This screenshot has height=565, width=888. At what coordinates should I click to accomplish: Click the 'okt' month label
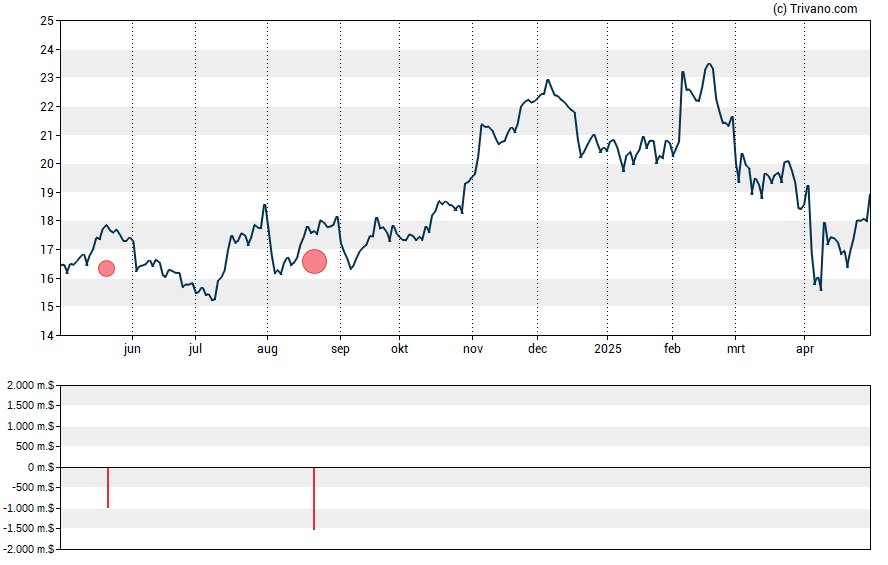click(399, 349)
